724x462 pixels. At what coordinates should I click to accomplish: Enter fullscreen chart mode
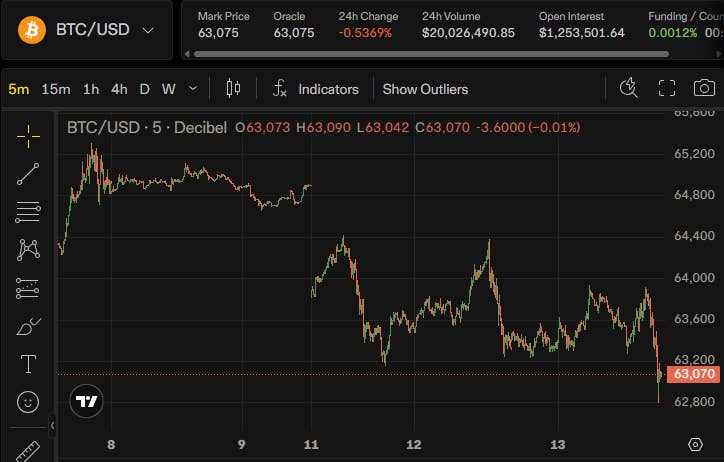click(x=666, y=88)
